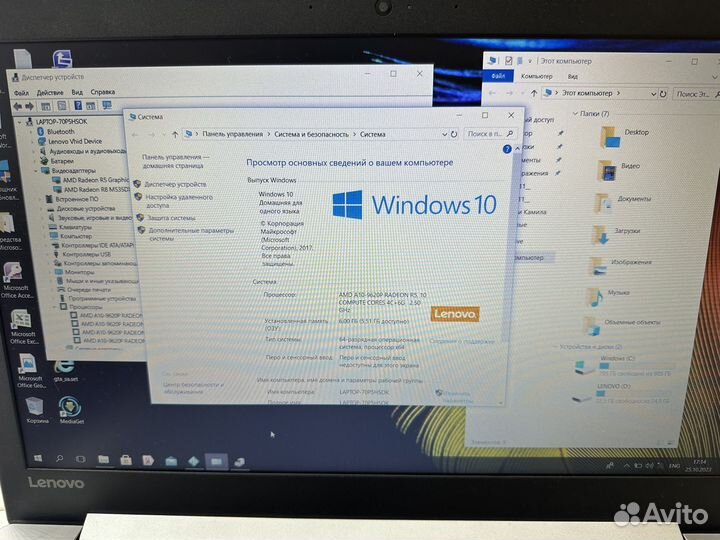Image resolution: width=720 pixels, height=540 pixels.
Task: Click the help icon in Device Manager toolbar
Action: [x=78, y=106]
